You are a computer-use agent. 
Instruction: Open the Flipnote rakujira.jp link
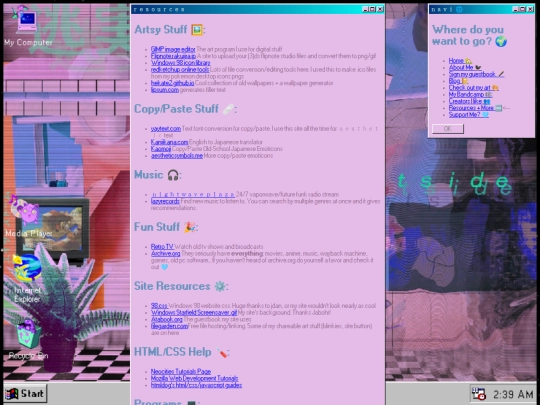point(173,56)
